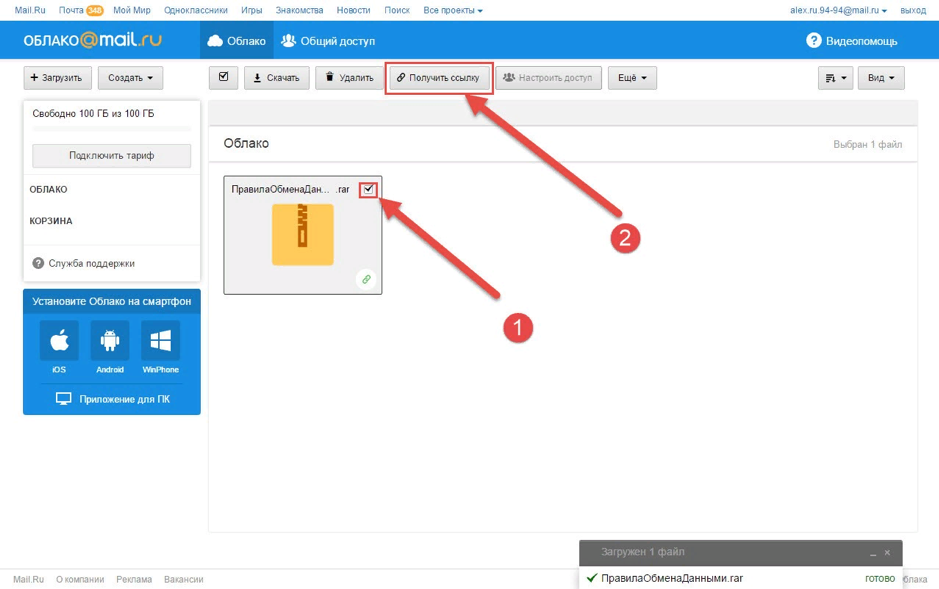Click Свободно 100 ГБ из 100 ГБ text
Image resolution: width=939 pixels, height=589 pixels.
coord(93,113)
